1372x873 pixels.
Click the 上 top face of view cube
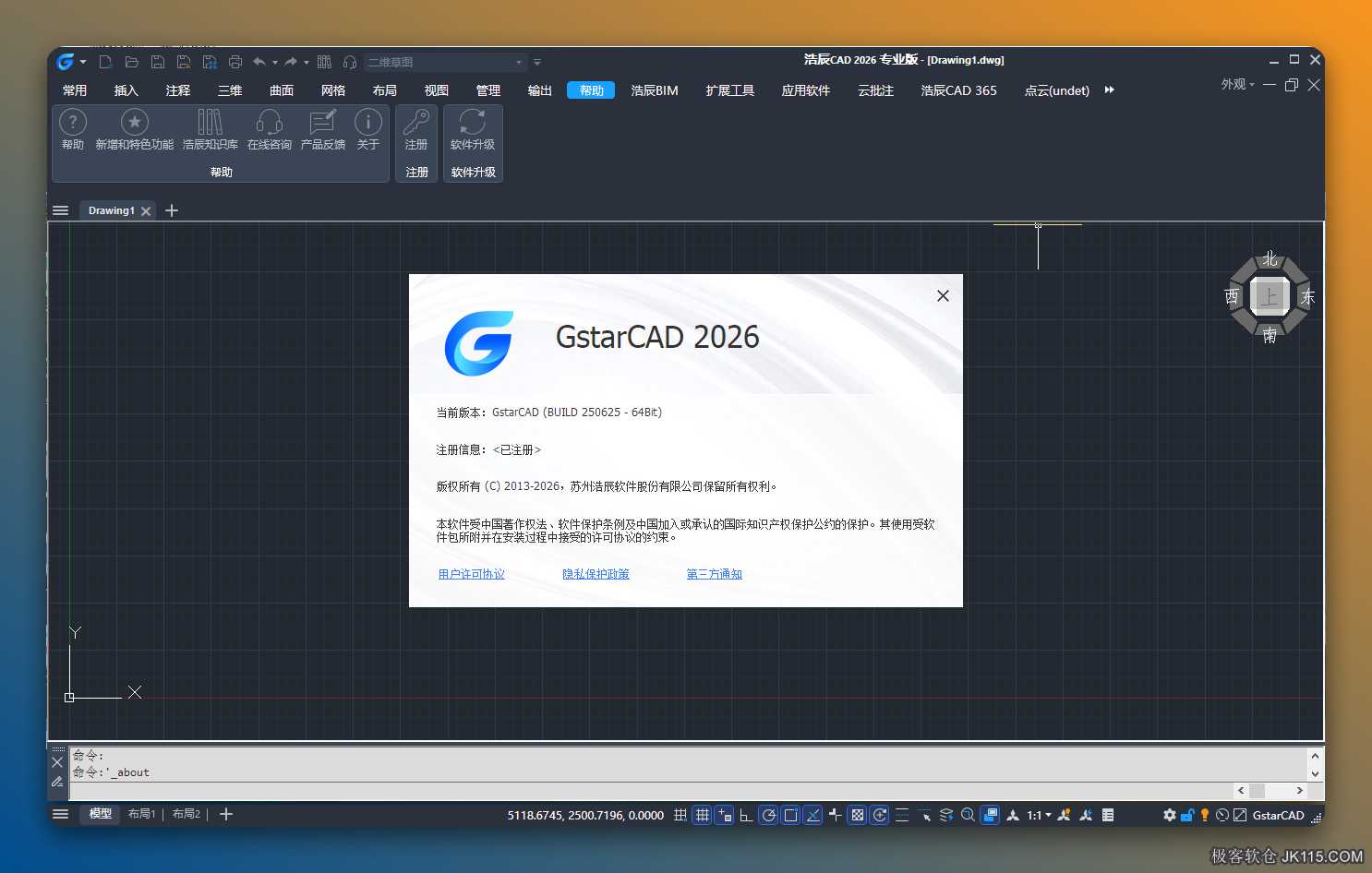pyautogui.click(x=1270, y=297)
